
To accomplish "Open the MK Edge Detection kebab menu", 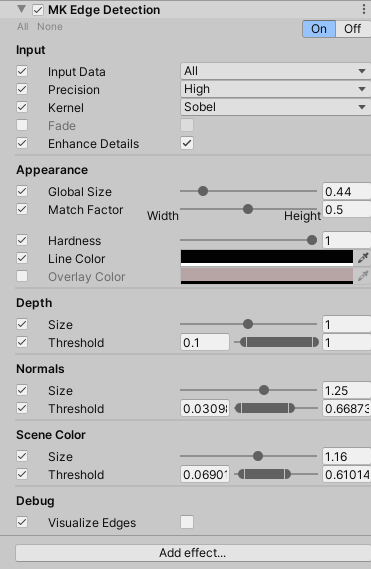I will (x=364, y=9).
